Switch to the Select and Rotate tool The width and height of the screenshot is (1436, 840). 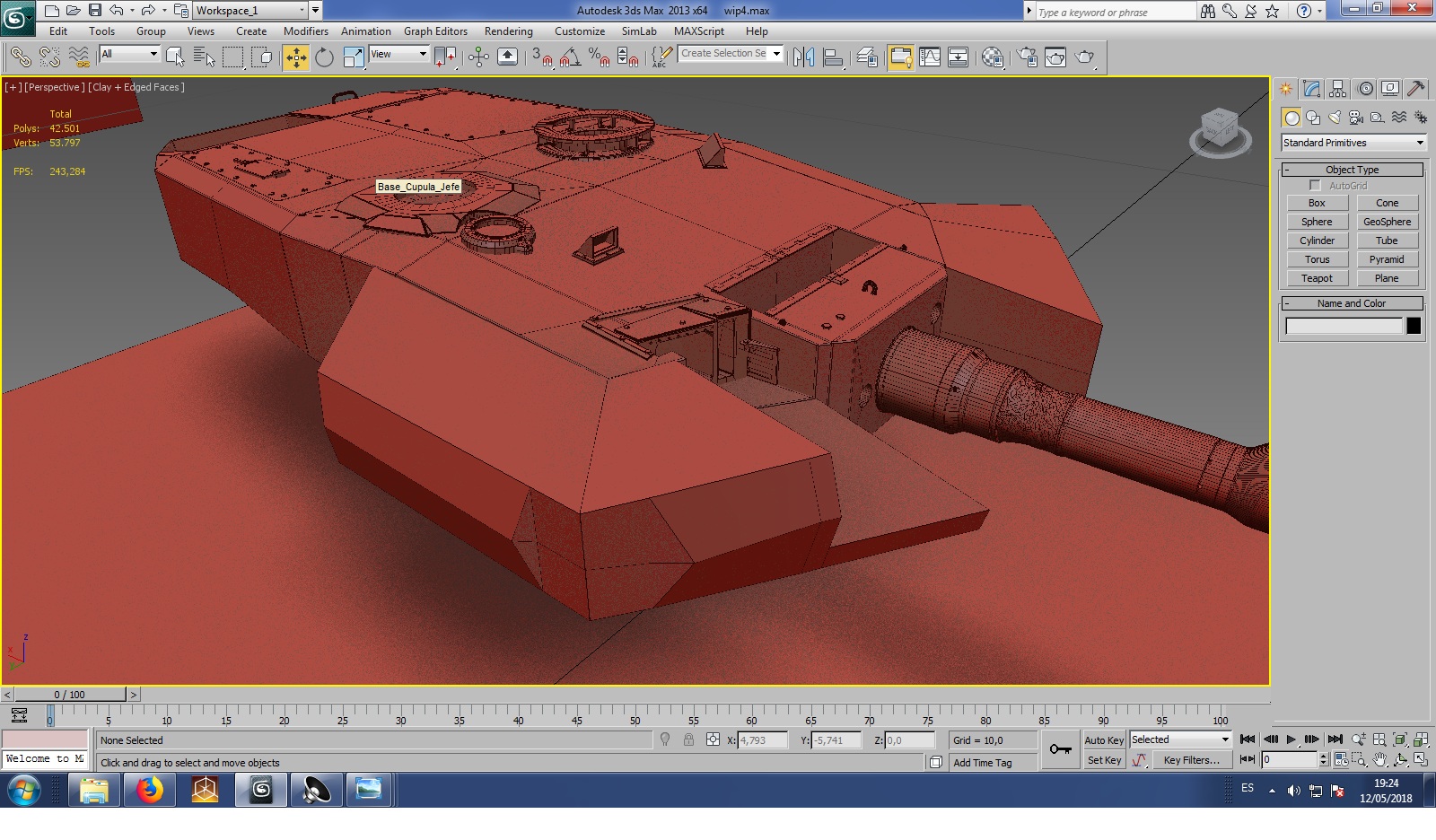324,57
